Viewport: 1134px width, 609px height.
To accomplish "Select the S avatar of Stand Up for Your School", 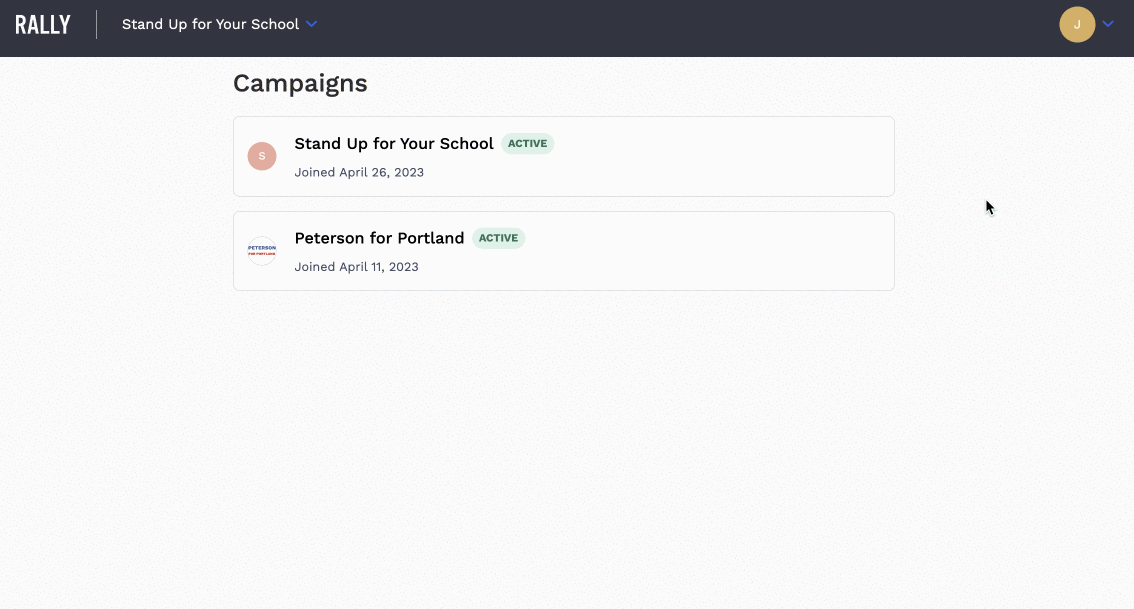I will click(x=262, y=156).
